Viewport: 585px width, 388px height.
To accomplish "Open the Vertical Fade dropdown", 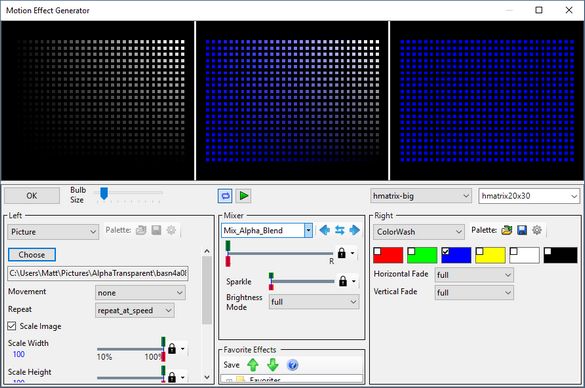I will pyautogui.click(x=474, y=292).
